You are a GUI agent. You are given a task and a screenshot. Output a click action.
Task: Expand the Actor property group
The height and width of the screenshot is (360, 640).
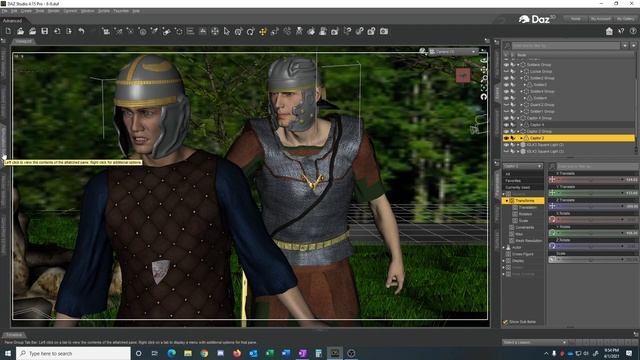point(504,247)
